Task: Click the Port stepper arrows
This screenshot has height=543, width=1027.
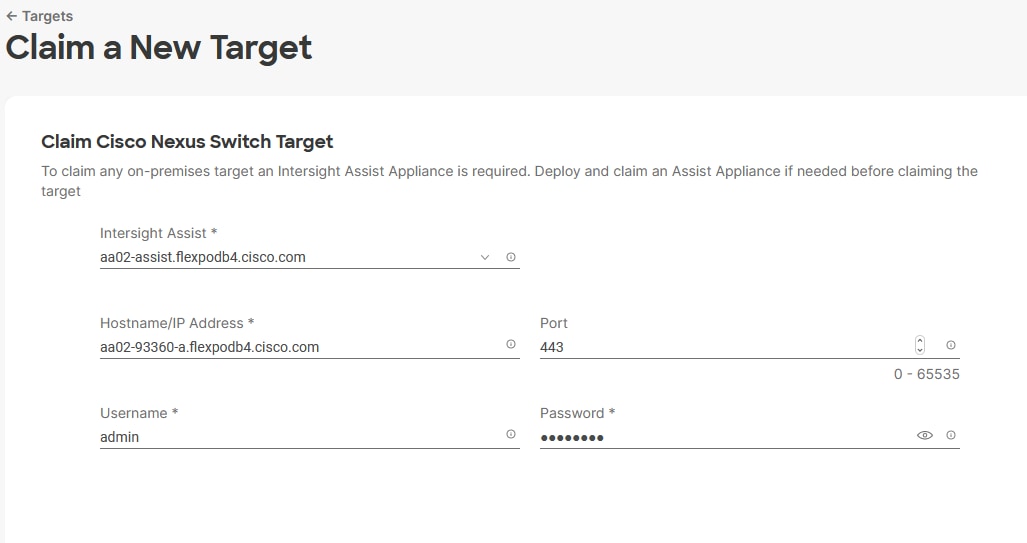Action: [920, 345]
